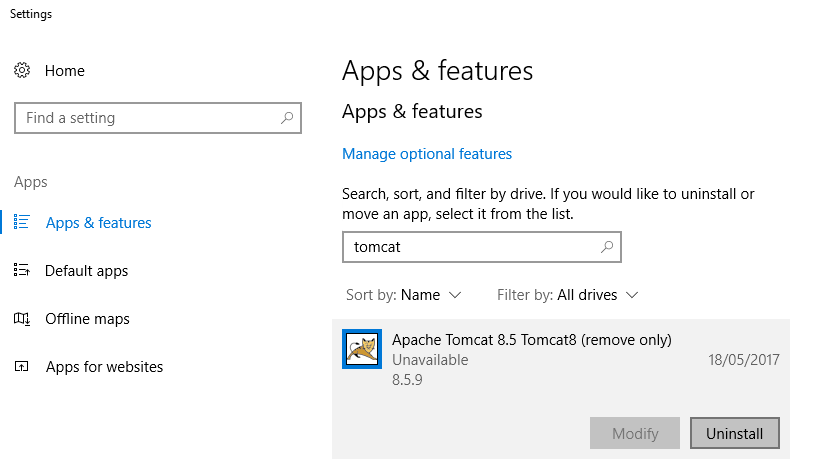Image resolution: width=831 pixels, height=462 pixels.
Task: Select Apps & features in sidebar
Action: click(99, 223)
